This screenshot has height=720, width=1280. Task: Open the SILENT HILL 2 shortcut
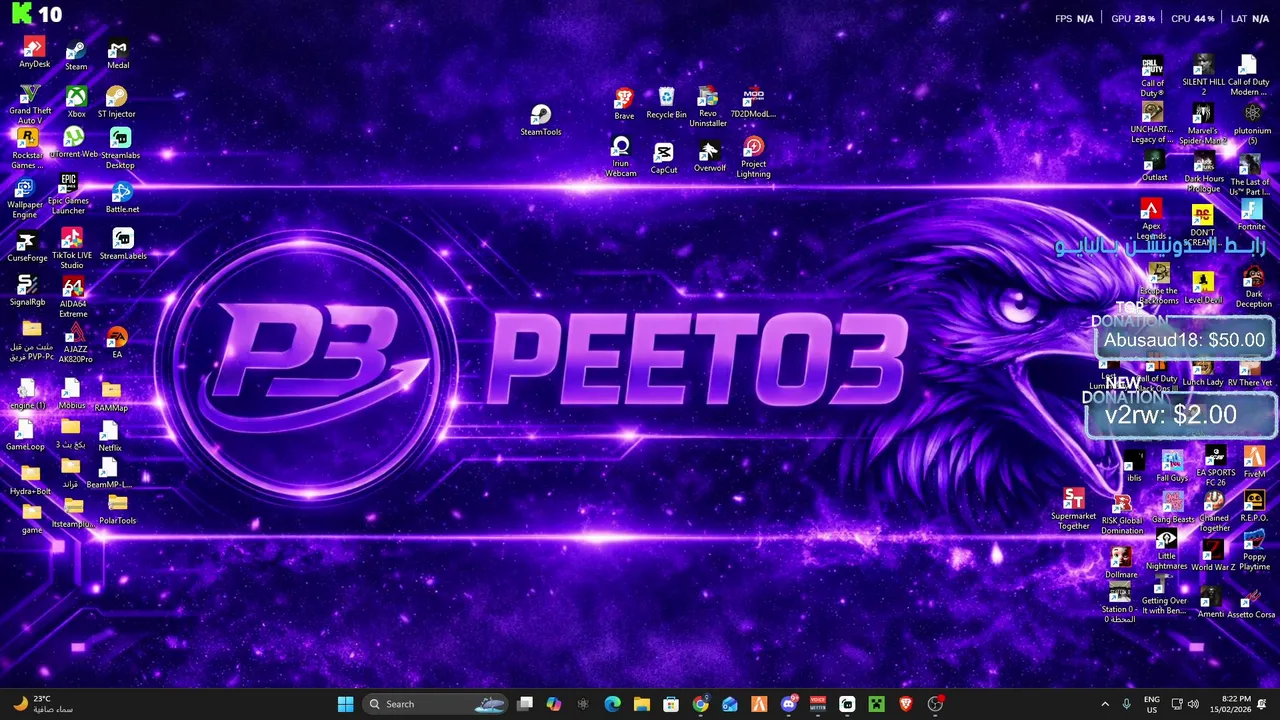click(1203, 76)
